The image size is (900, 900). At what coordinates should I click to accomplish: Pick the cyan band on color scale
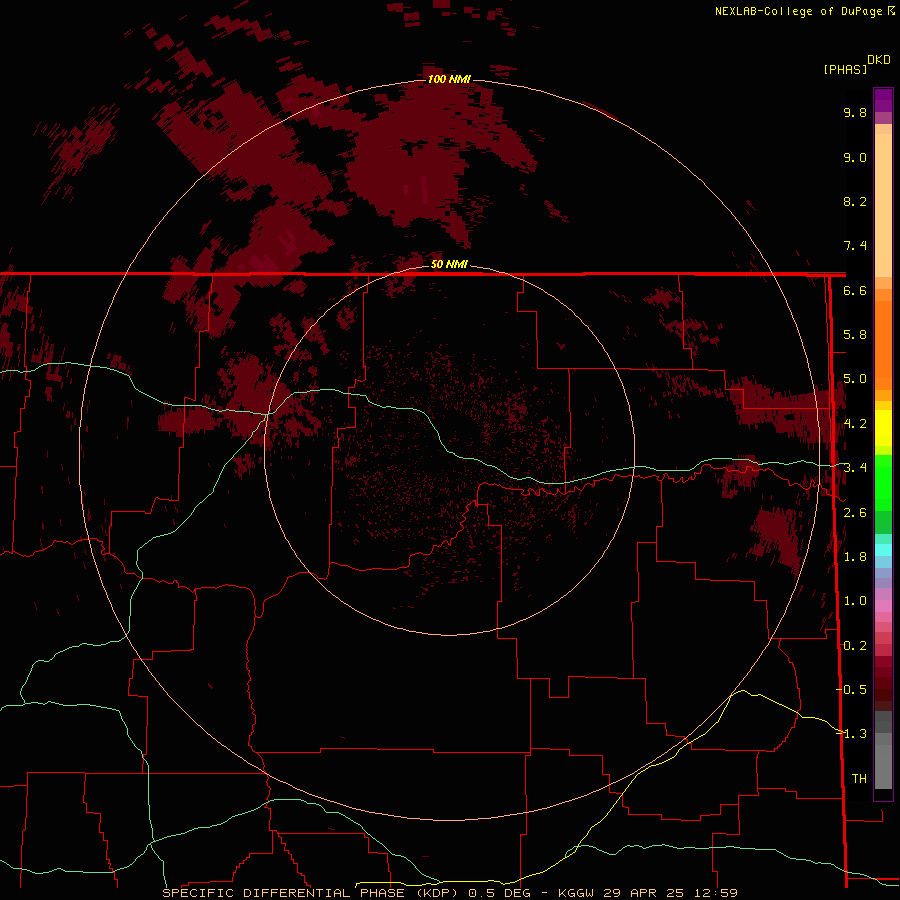883,550
